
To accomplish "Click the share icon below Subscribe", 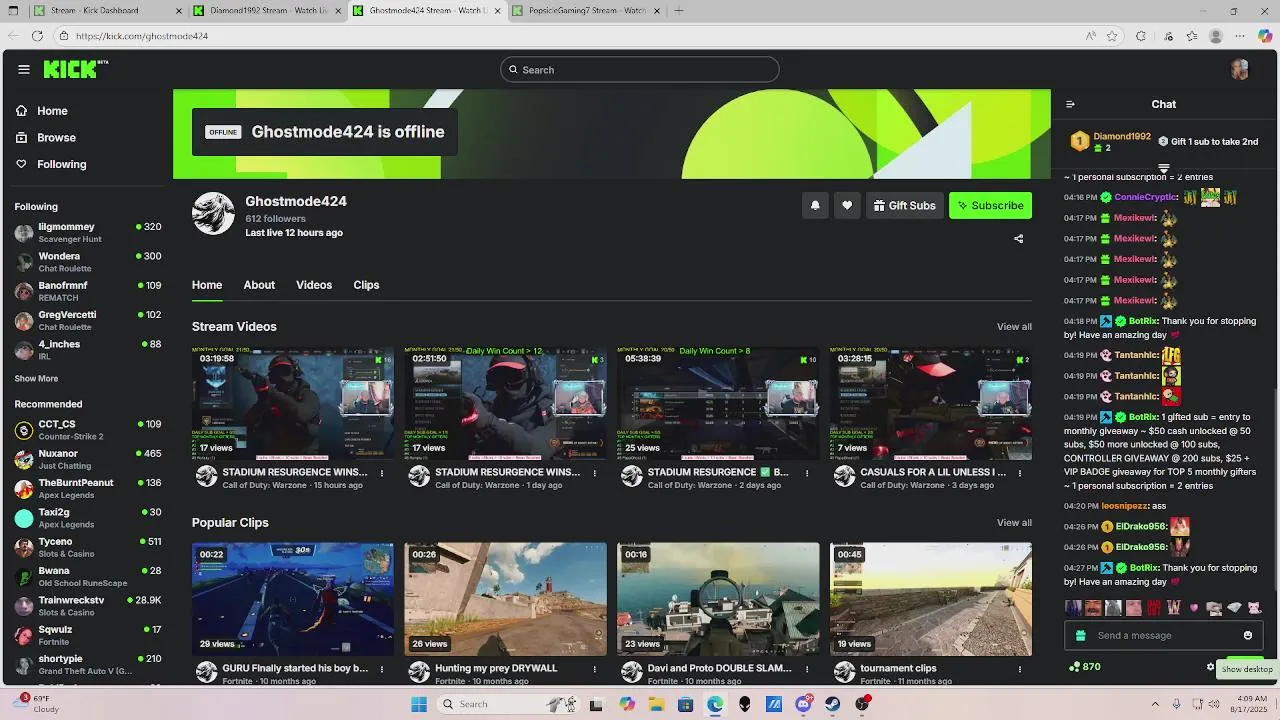I will pos(1018,239).
